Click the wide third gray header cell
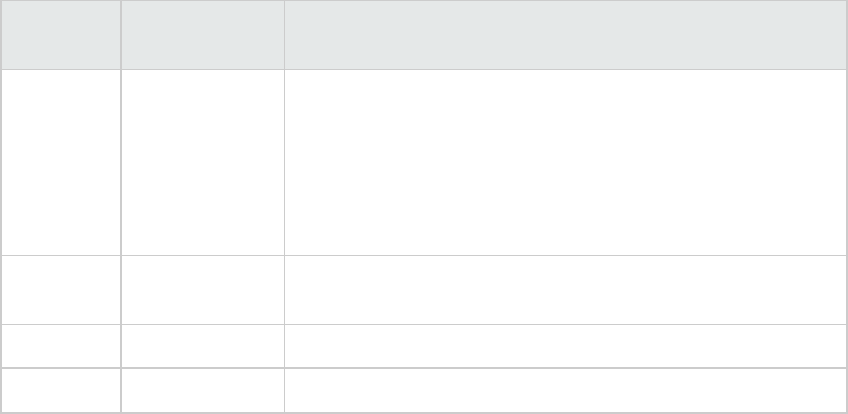Image resolution: width=848 pixels, height=414 pixels. (x=565, y=35)
